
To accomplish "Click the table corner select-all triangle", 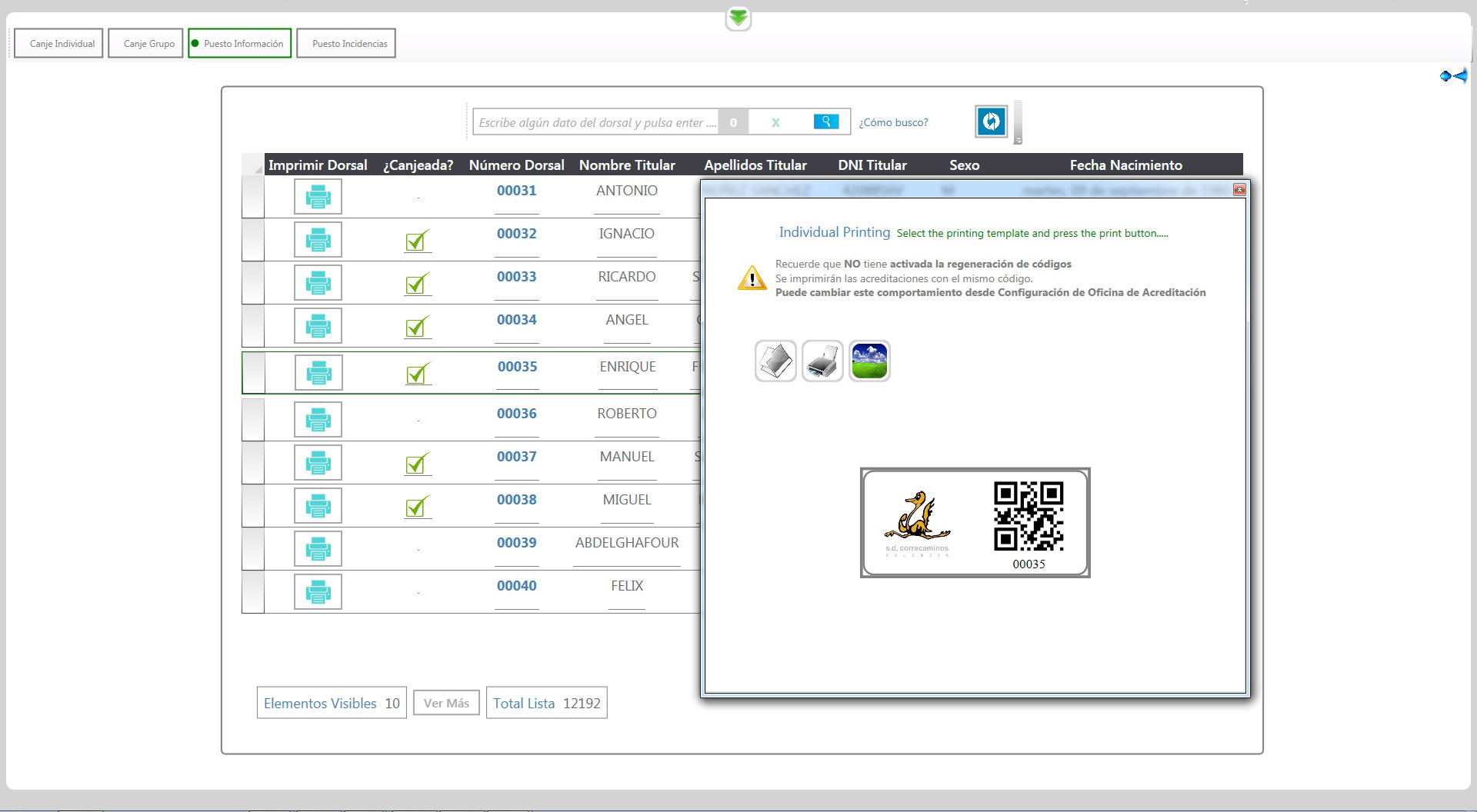I will (x=253, y=165).
